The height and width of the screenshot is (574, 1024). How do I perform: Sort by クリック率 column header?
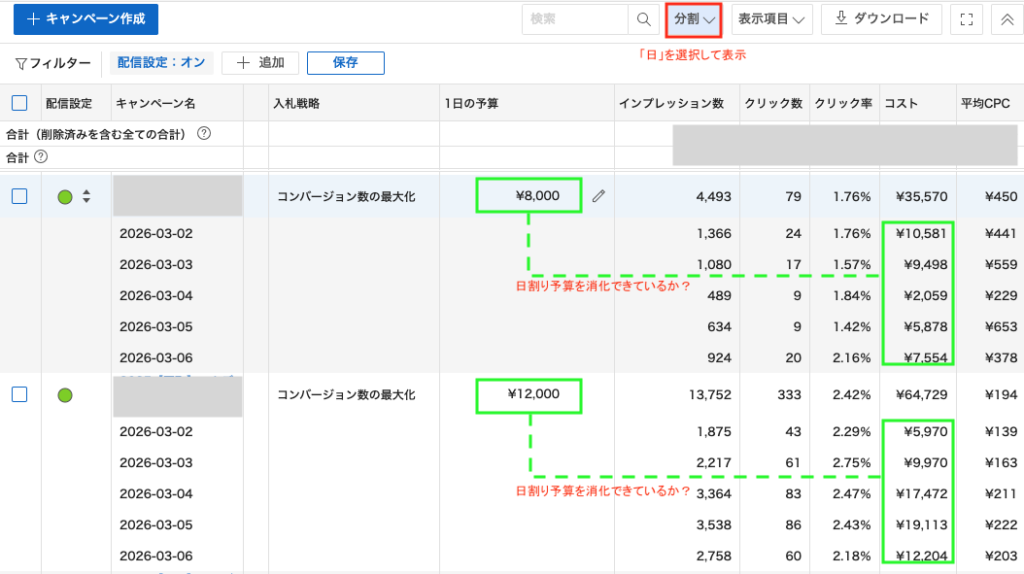tap(843, 103)
